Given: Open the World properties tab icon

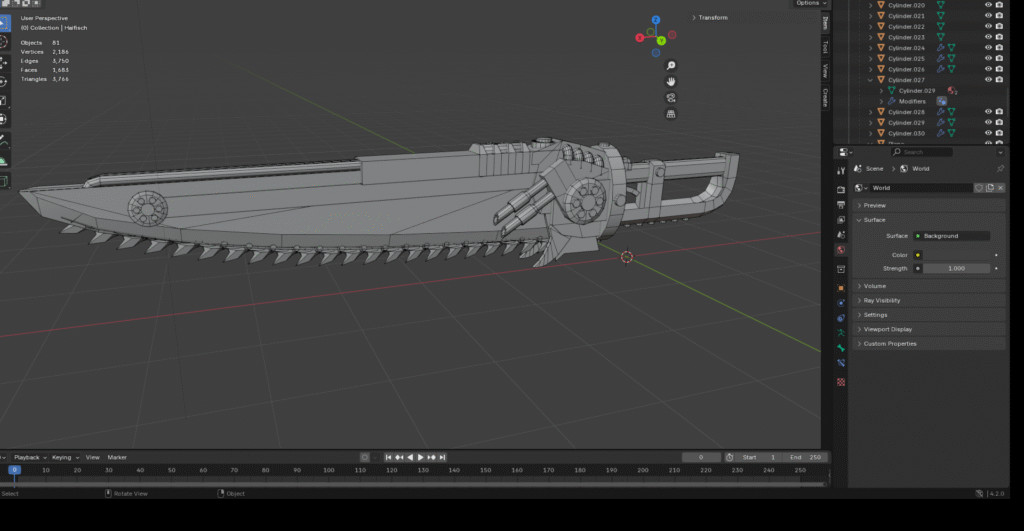Looking at the screenshot, I should coord(841,250).
